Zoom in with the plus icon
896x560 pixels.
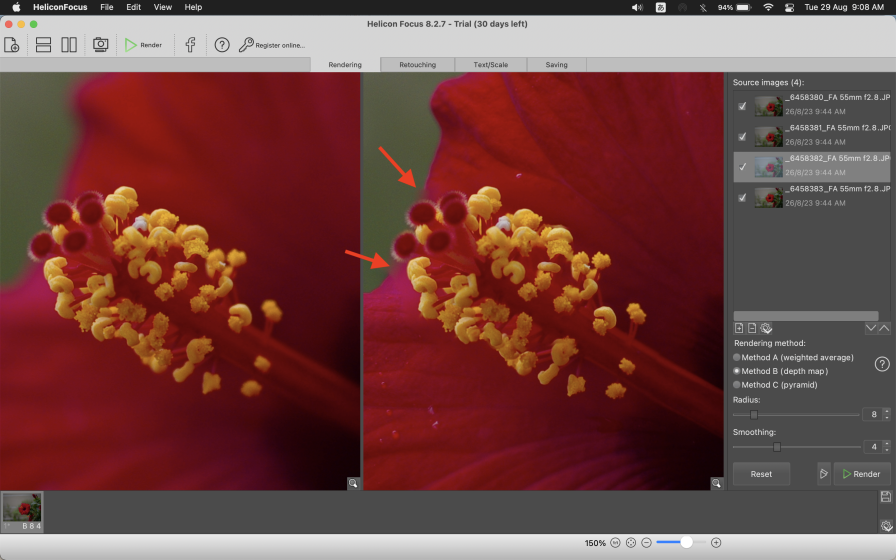click(716, 543)
